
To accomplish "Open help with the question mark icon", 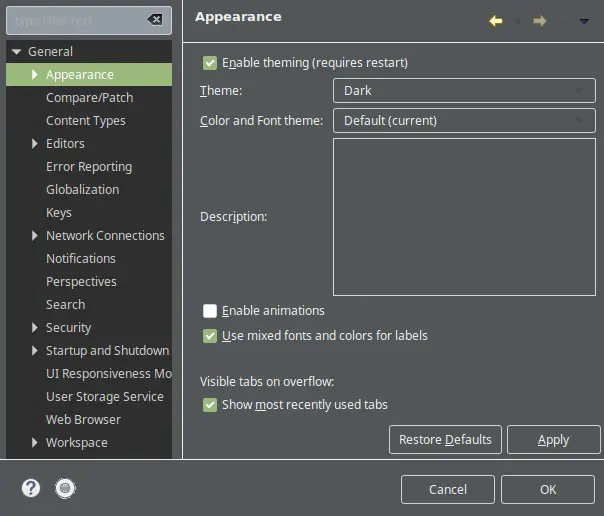I will (31, 488).
